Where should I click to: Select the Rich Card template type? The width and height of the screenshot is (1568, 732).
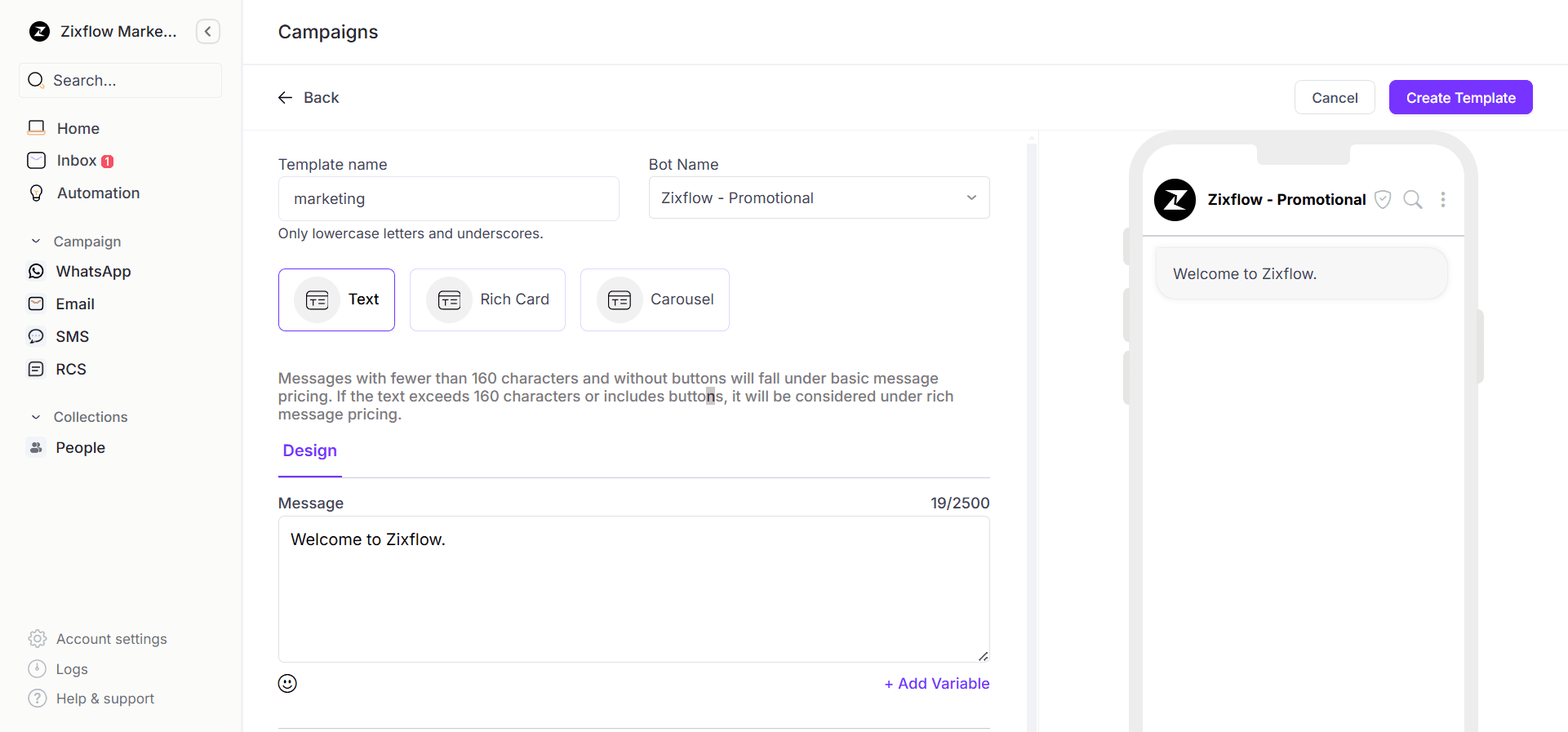pyautogui.click(x=487, y=299)
